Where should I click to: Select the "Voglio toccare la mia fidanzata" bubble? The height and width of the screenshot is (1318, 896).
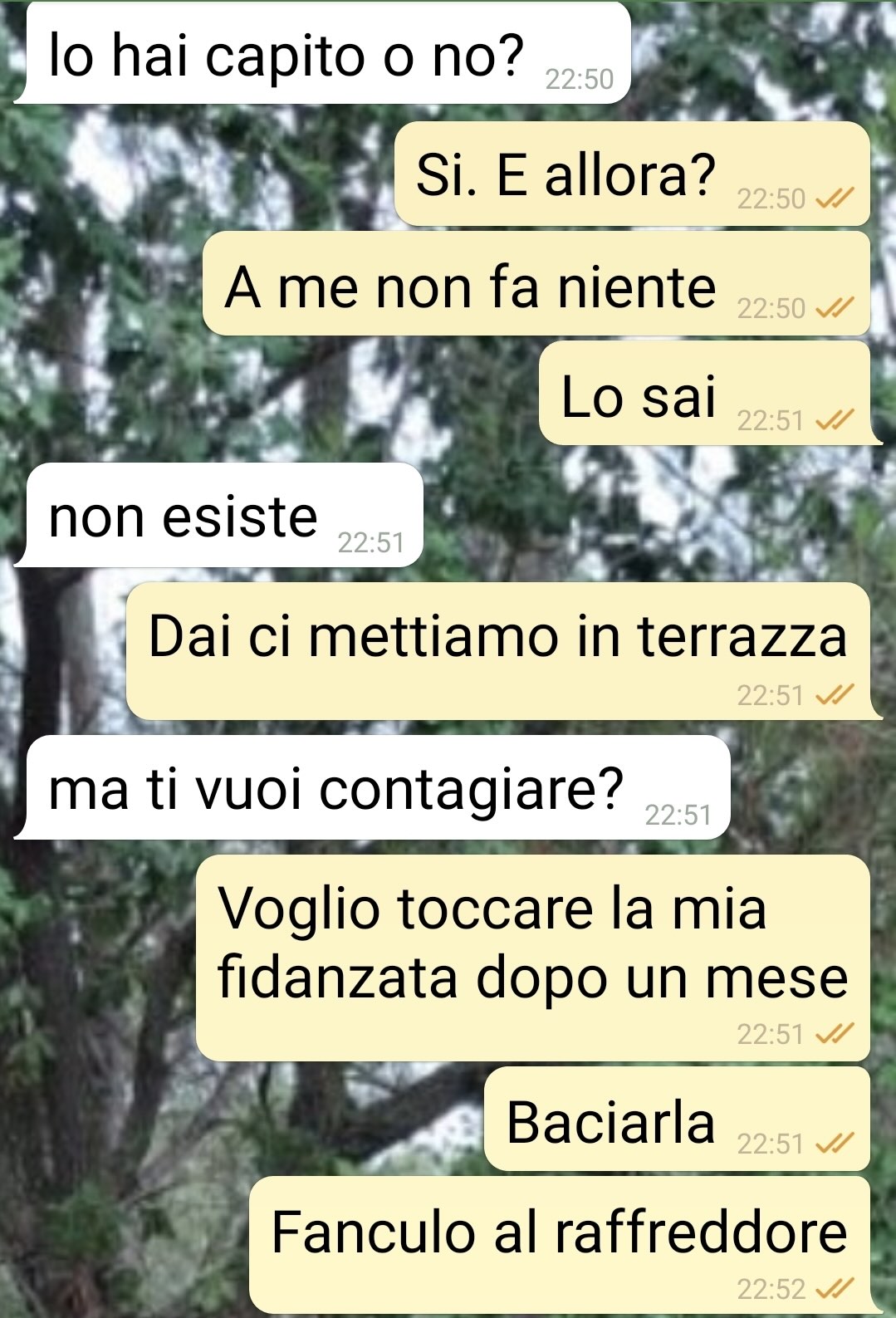click(x=533, y=958)
